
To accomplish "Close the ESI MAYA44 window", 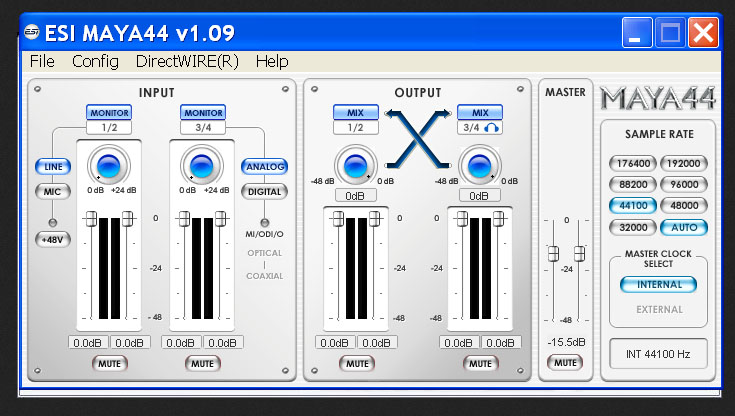I will (703, 33).
